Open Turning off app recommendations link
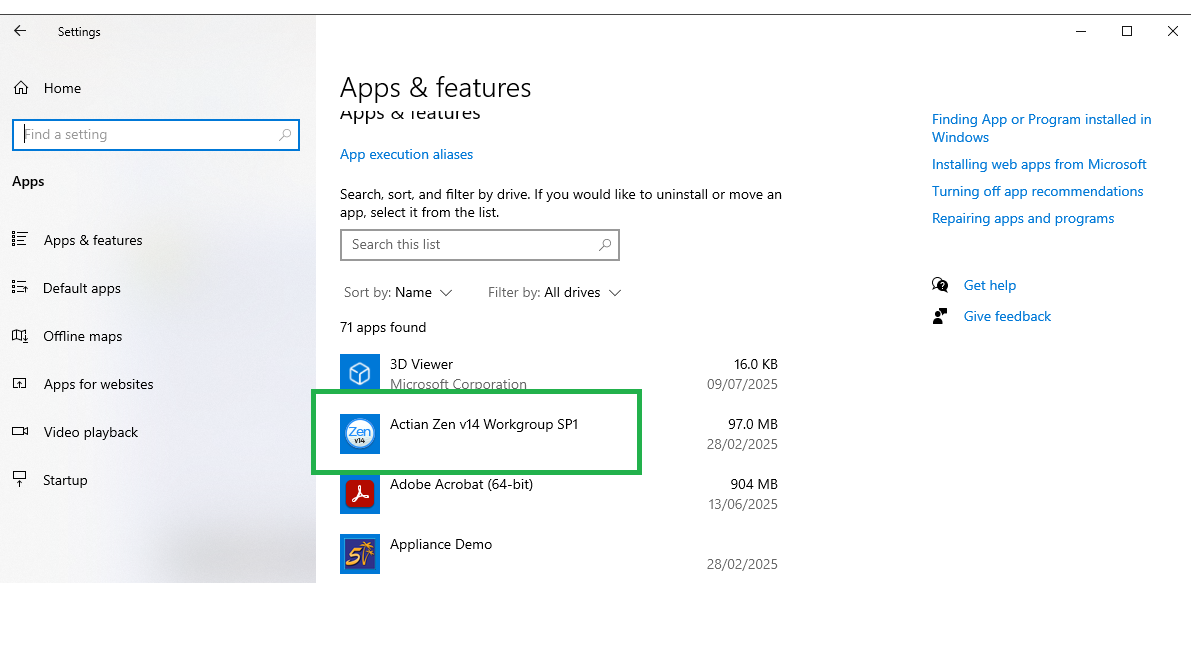 coord(1038,191)
